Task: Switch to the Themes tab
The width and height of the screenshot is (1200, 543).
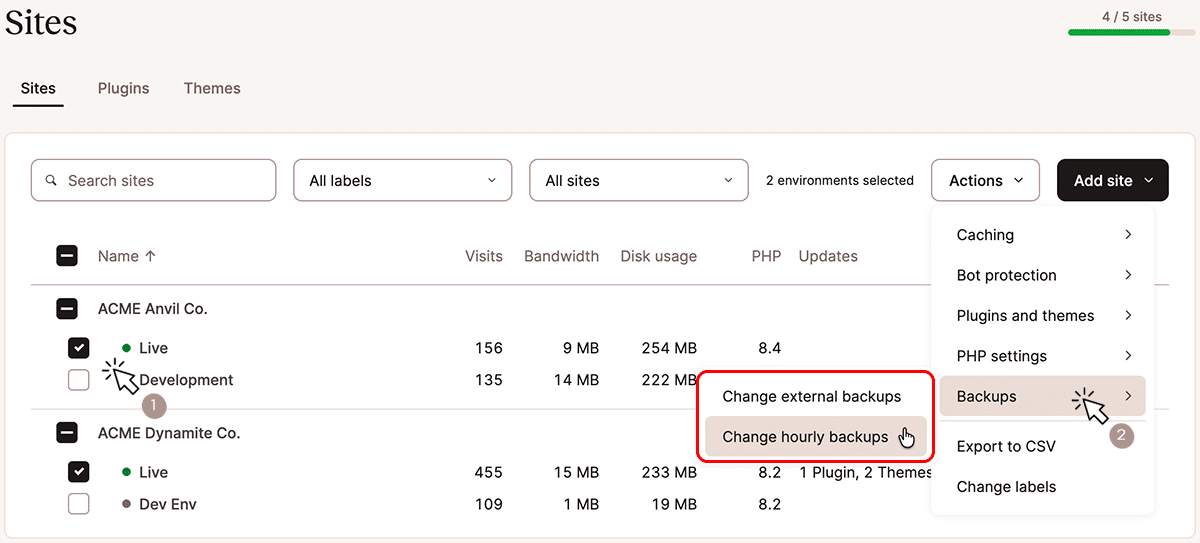Action: pyautogui.click(x=212, y=88)
